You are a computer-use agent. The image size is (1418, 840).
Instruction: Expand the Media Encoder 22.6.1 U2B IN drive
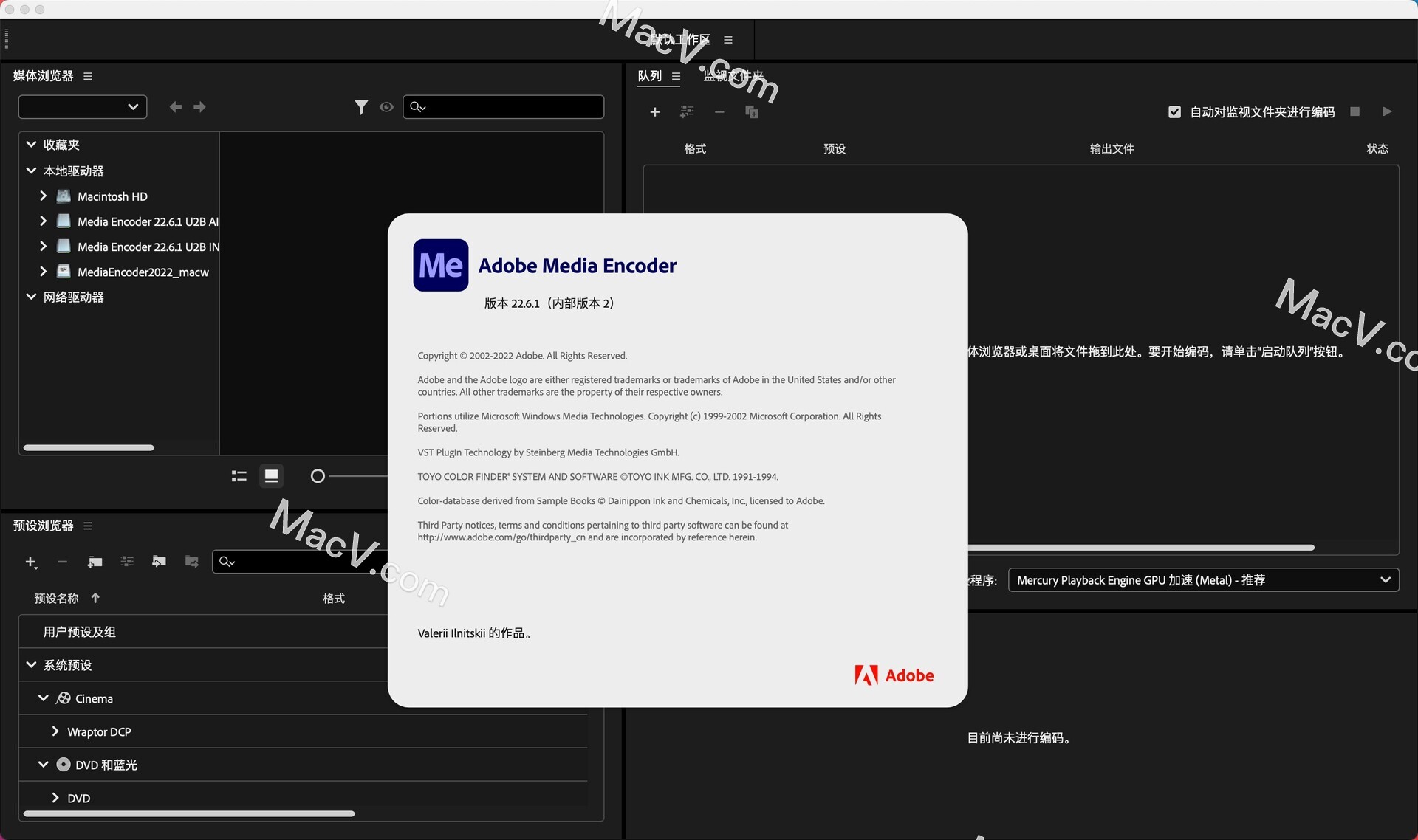[x=43, y=247]
